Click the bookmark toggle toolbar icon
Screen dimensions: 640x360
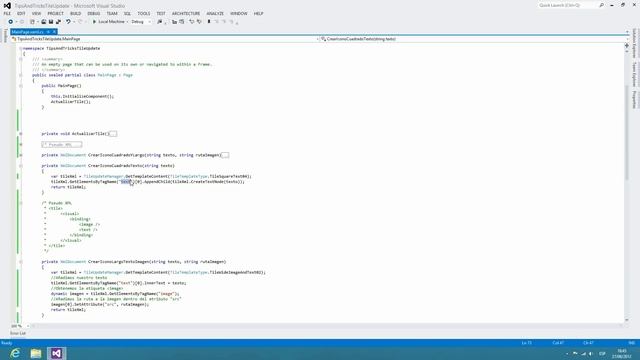coord(209,22)
